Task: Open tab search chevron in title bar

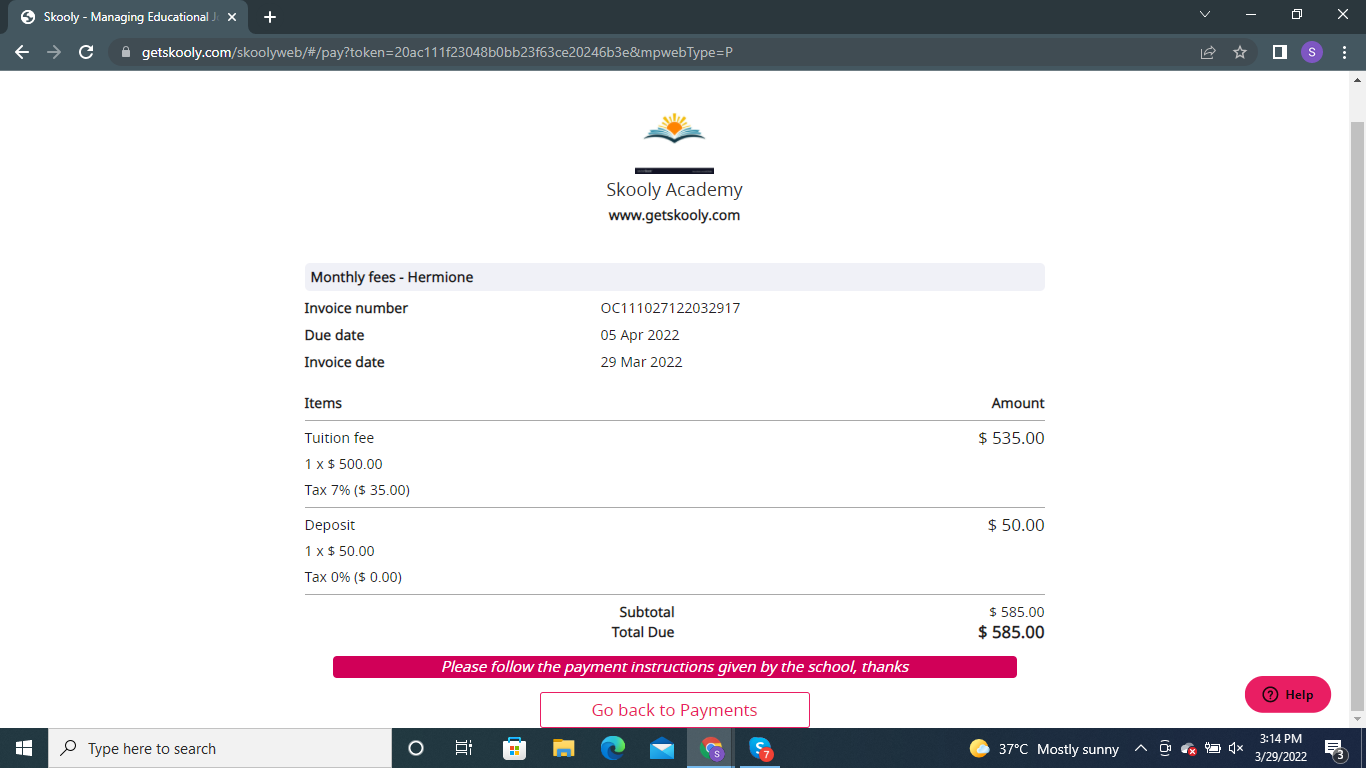Action: [1205, 15]
